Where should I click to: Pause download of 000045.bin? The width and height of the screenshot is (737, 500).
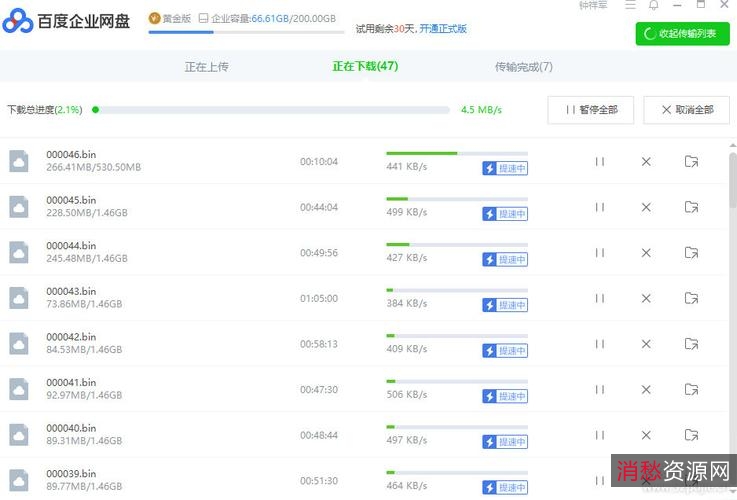click(599, 207)
